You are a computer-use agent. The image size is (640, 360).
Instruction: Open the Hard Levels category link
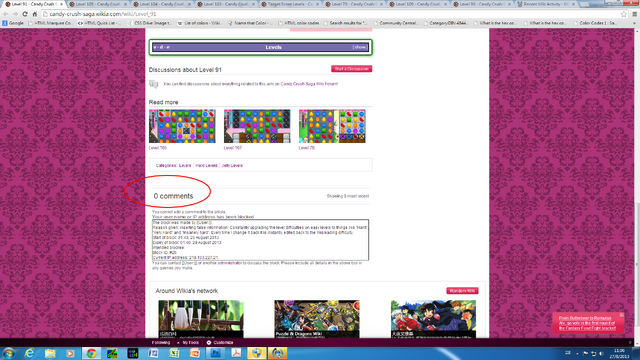206,166
